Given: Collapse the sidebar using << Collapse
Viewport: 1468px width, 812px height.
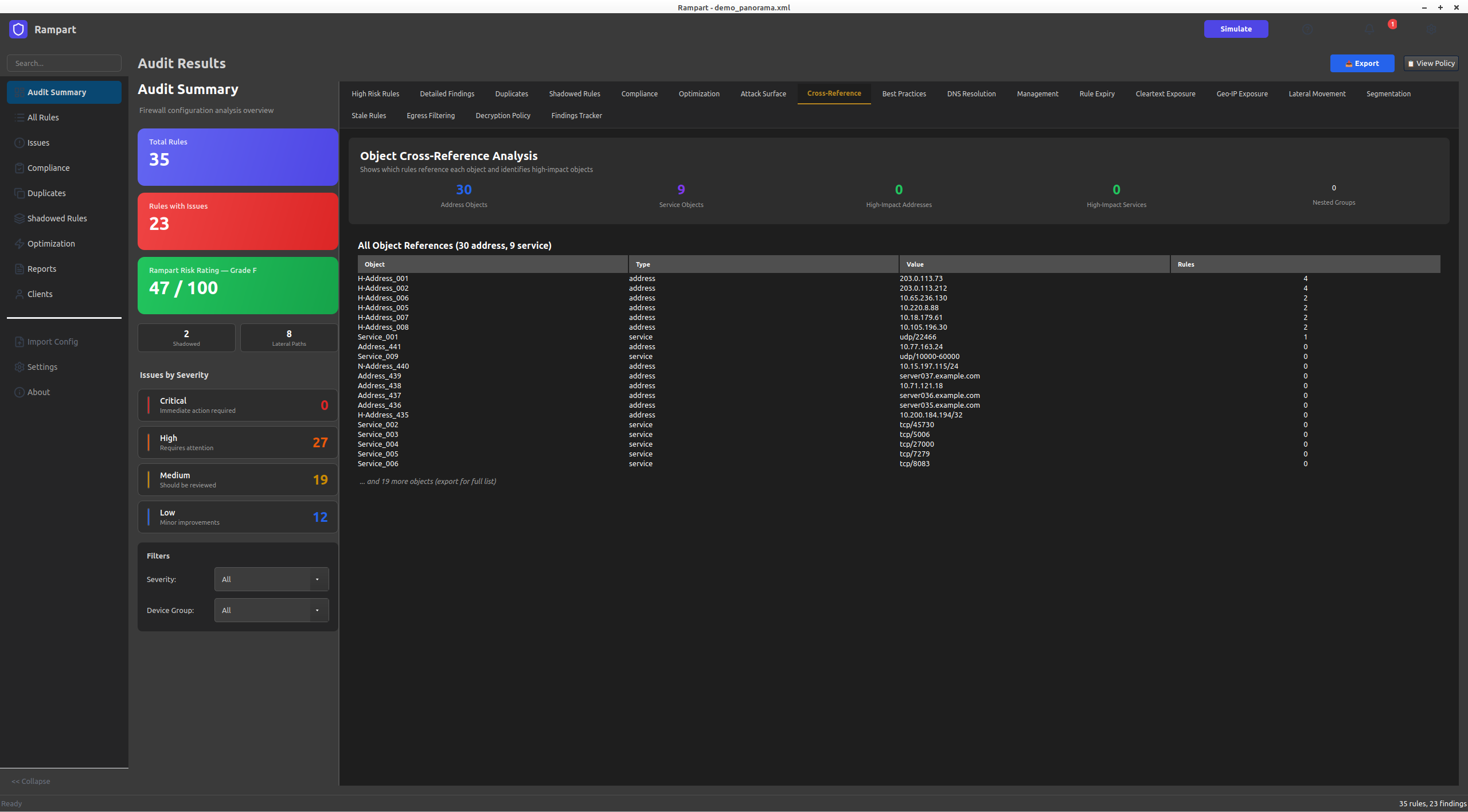Looking at the screenshot, I should pos(31,781).
